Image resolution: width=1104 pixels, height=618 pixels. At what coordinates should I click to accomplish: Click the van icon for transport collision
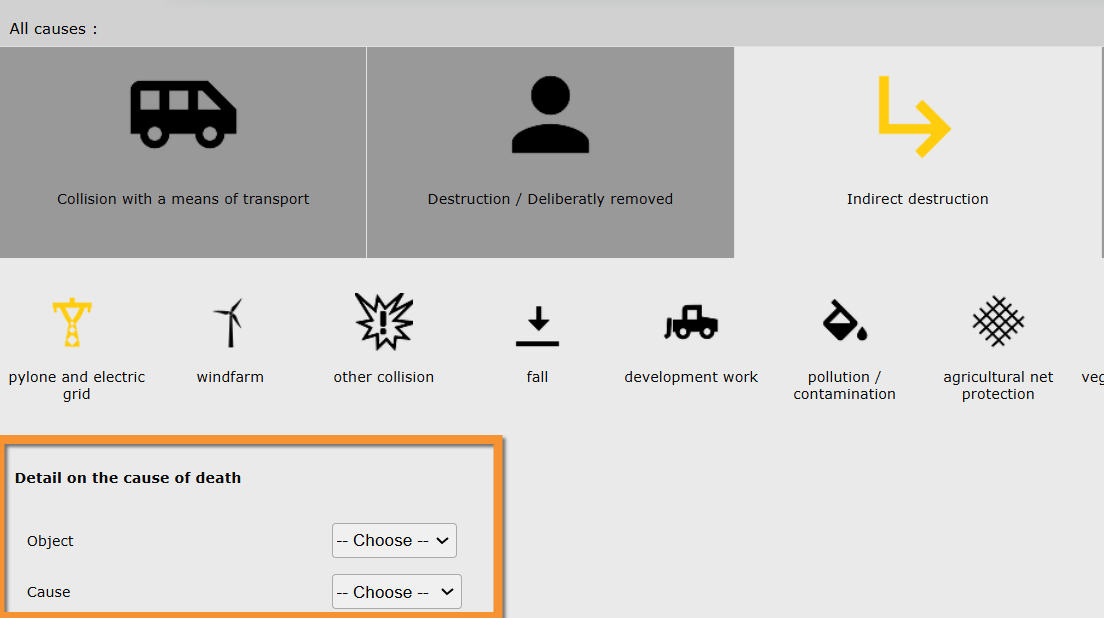pos(183,114)
